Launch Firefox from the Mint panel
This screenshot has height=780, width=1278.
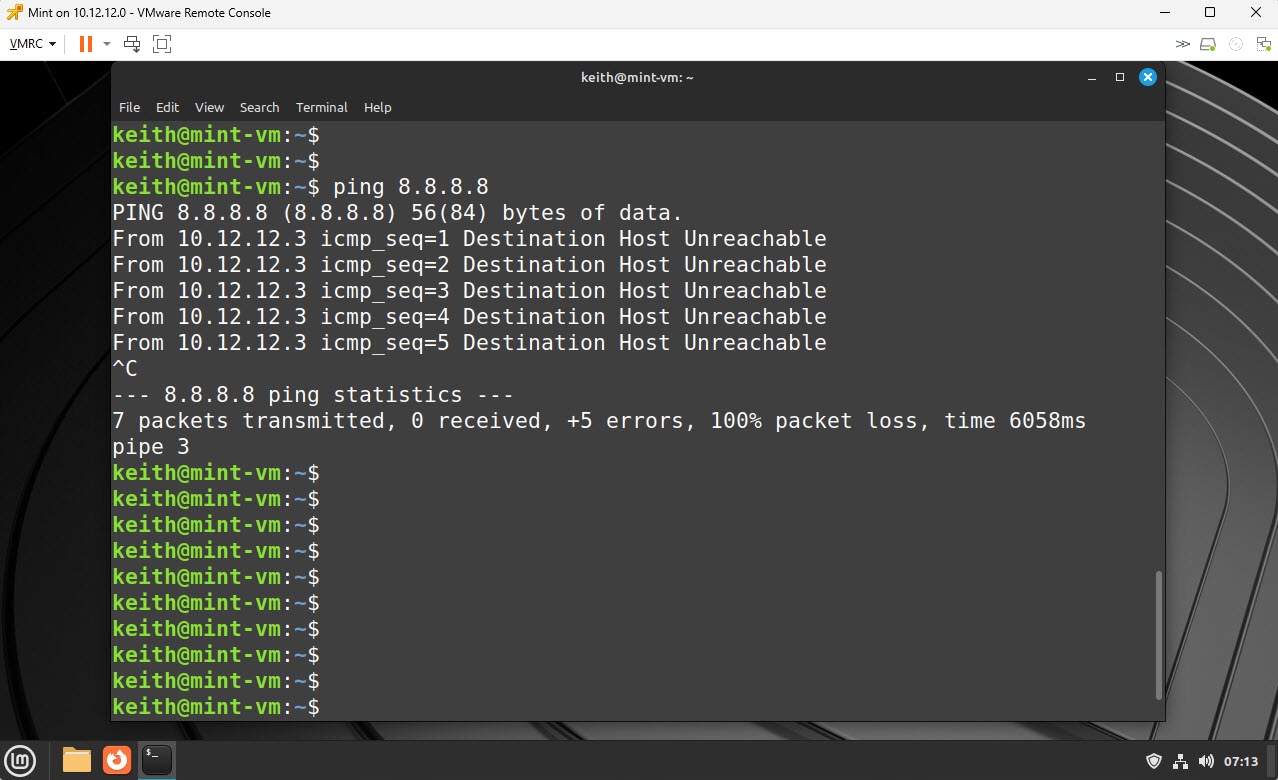point(117,760)
